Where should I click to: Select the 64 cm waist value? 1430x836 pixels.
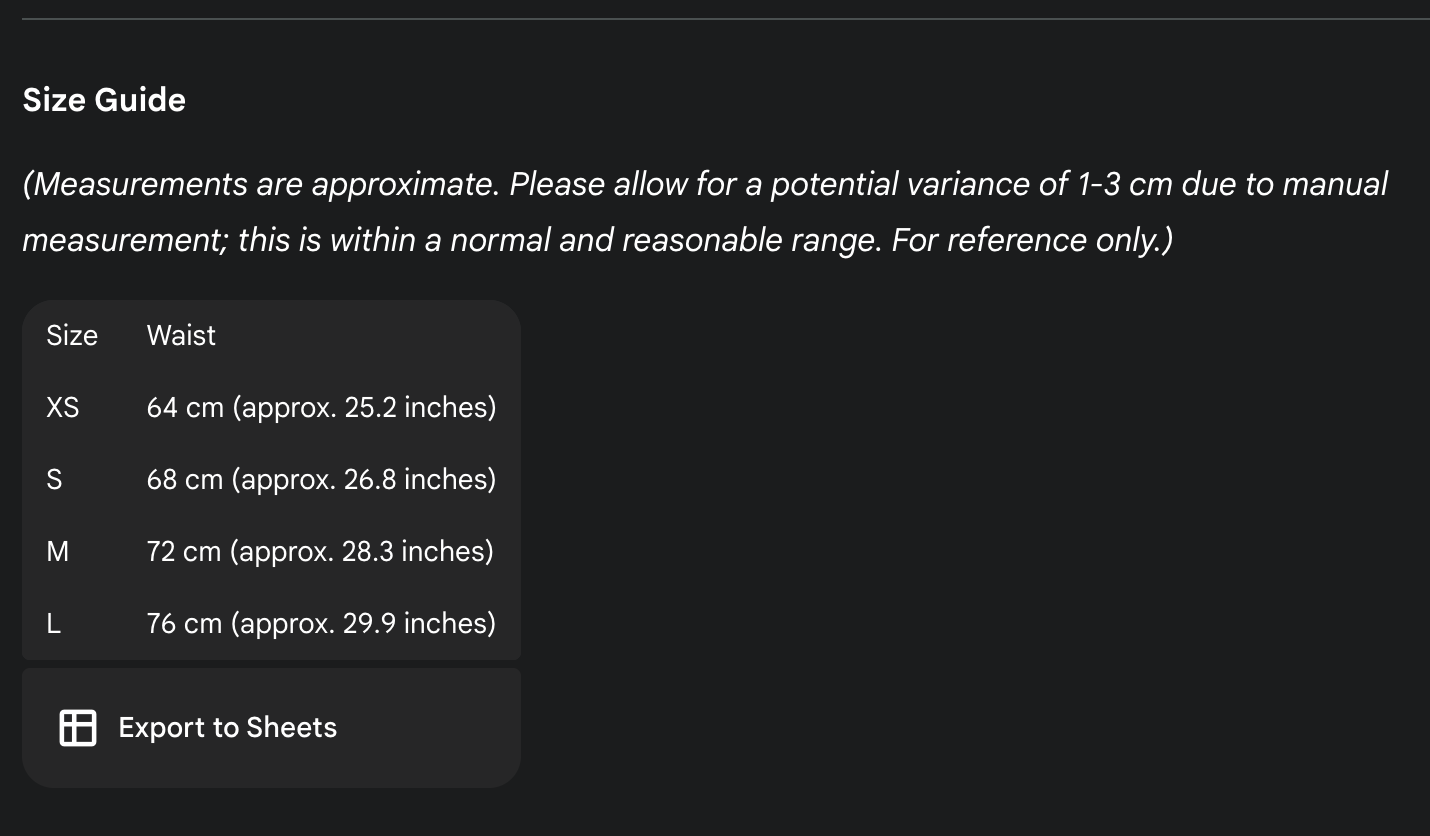tap(321, 408)
